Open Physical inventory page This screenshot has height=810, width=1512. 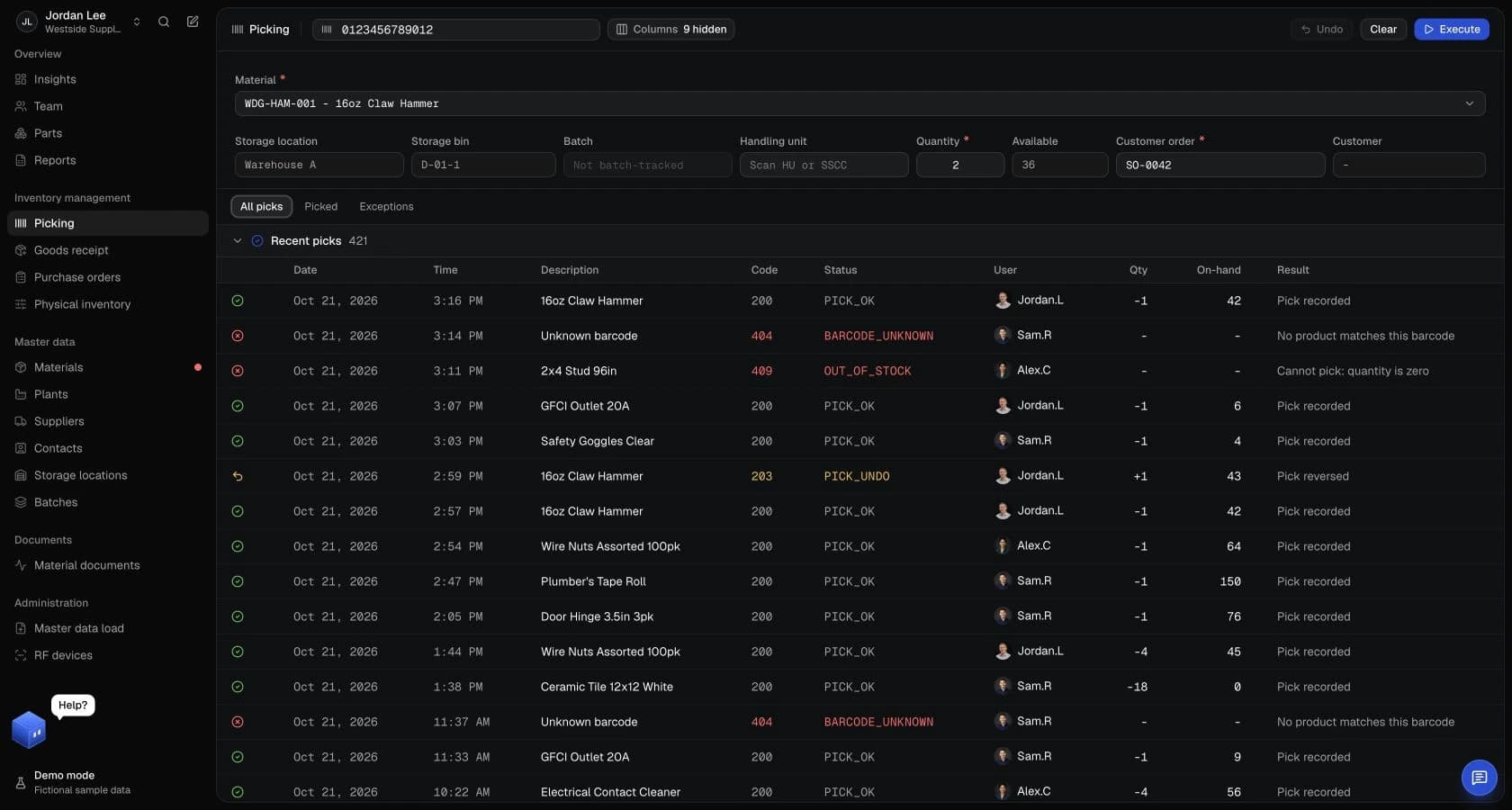pyautogui.click(x=108, y=304)
